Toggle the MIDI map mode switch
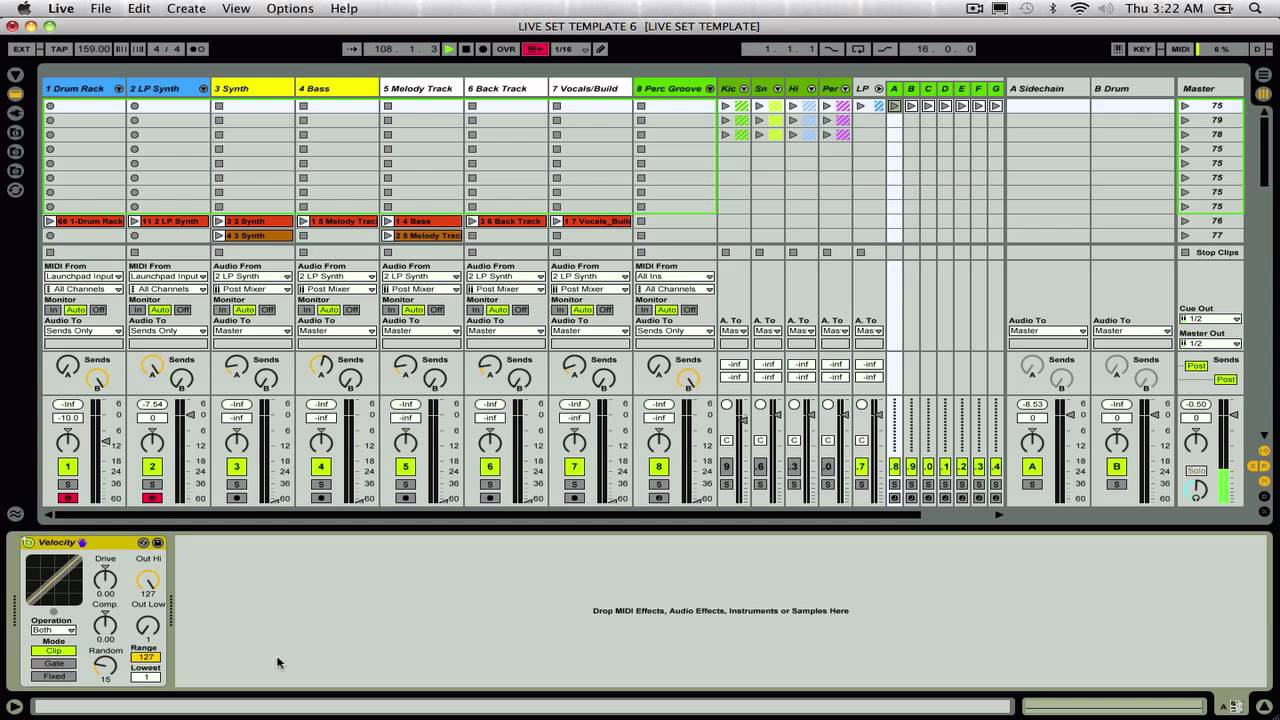This screenshot has height=720, width=1280. [1180, 49]
